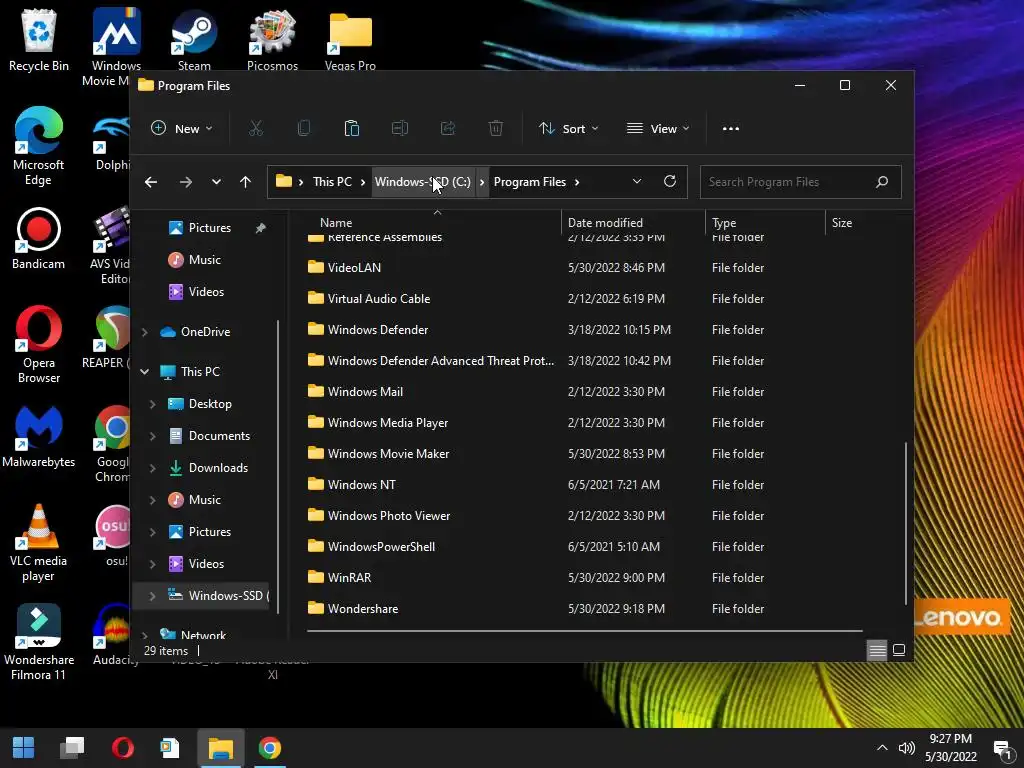Launch Bandicam from the desktop

39,238
